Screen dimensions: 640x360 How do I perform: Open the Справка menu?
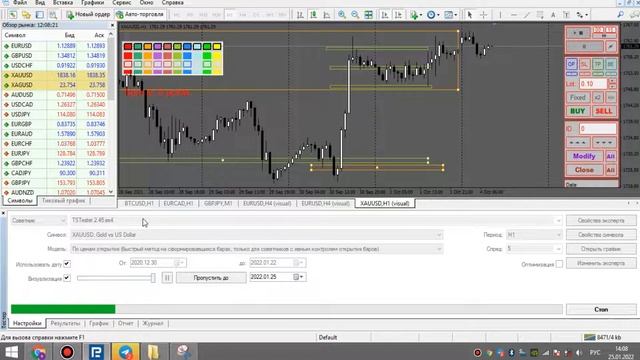[x=173, y=3]
